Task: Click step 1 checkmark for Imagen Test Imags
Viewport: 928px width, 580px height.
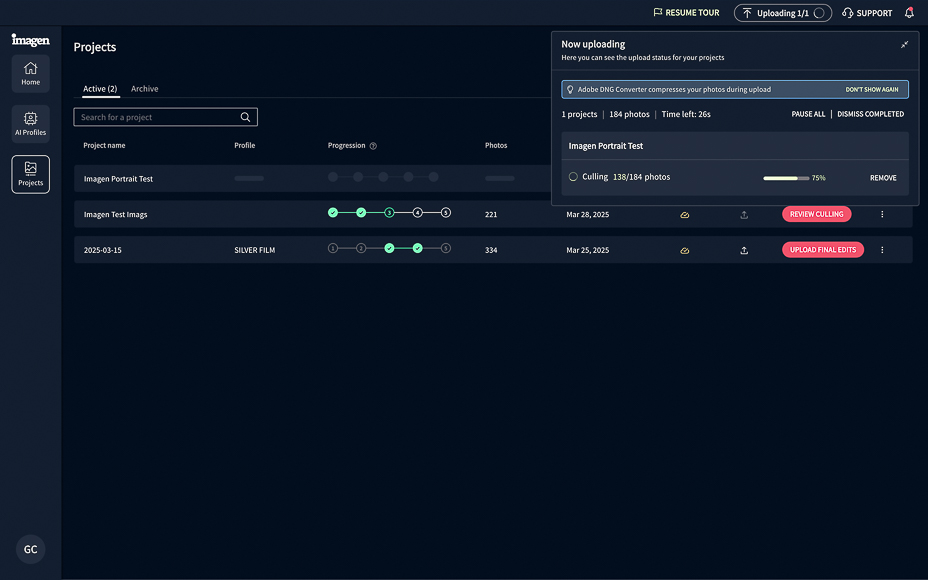Action: [333, 212]
